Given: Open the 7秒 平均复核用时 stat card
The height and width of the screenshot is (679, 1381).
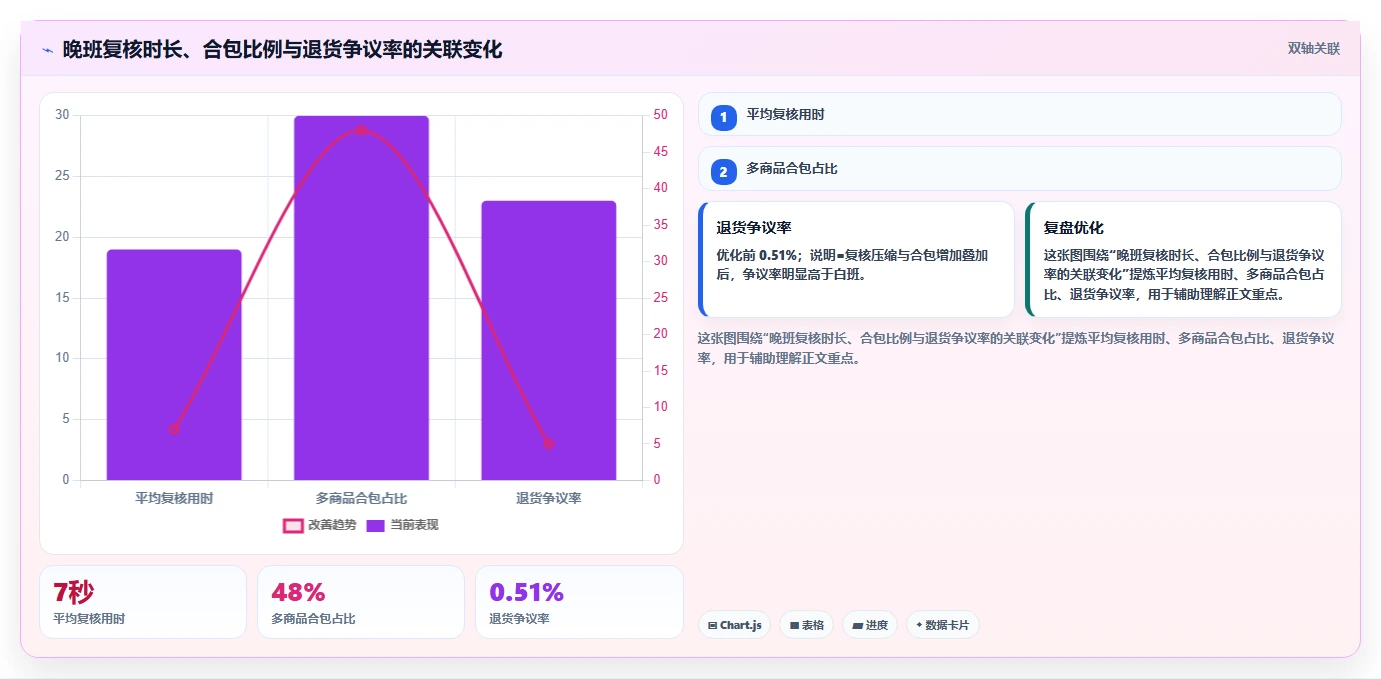Looking at the screenshot, I should (143, 602).
